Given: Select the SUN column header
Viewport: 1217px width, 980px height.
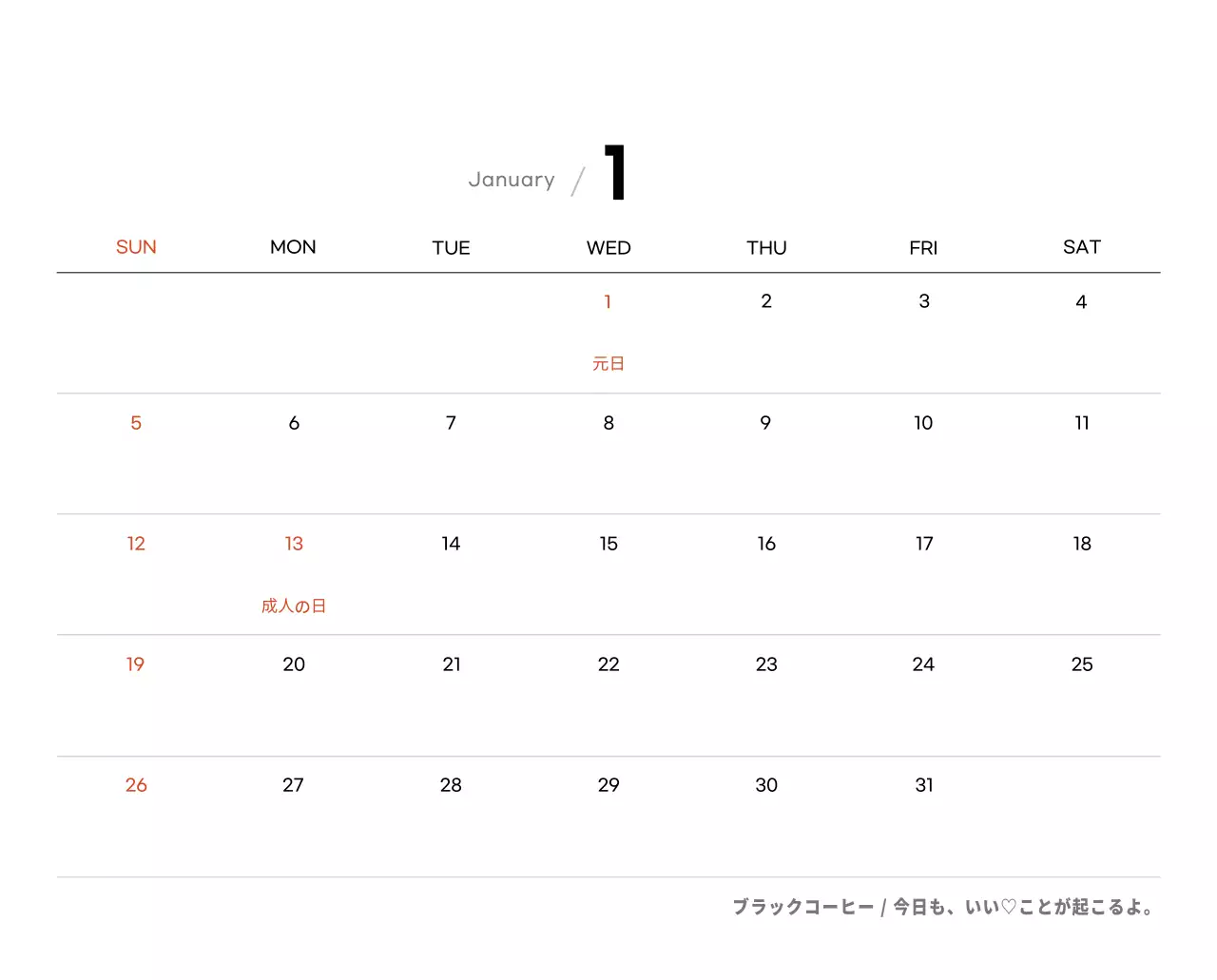Looking at the screenshot, I should pos(136,247).
